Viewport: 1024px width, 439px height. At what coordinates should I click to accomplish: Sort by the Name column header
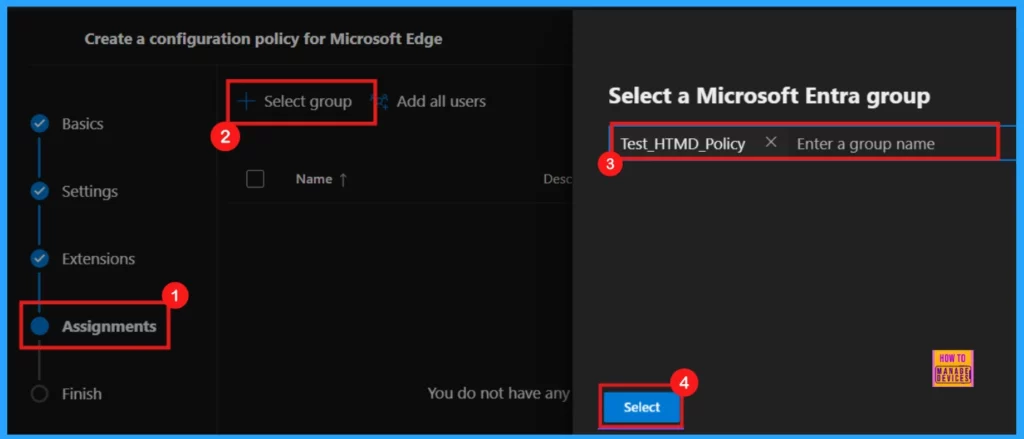coord(321,179)
